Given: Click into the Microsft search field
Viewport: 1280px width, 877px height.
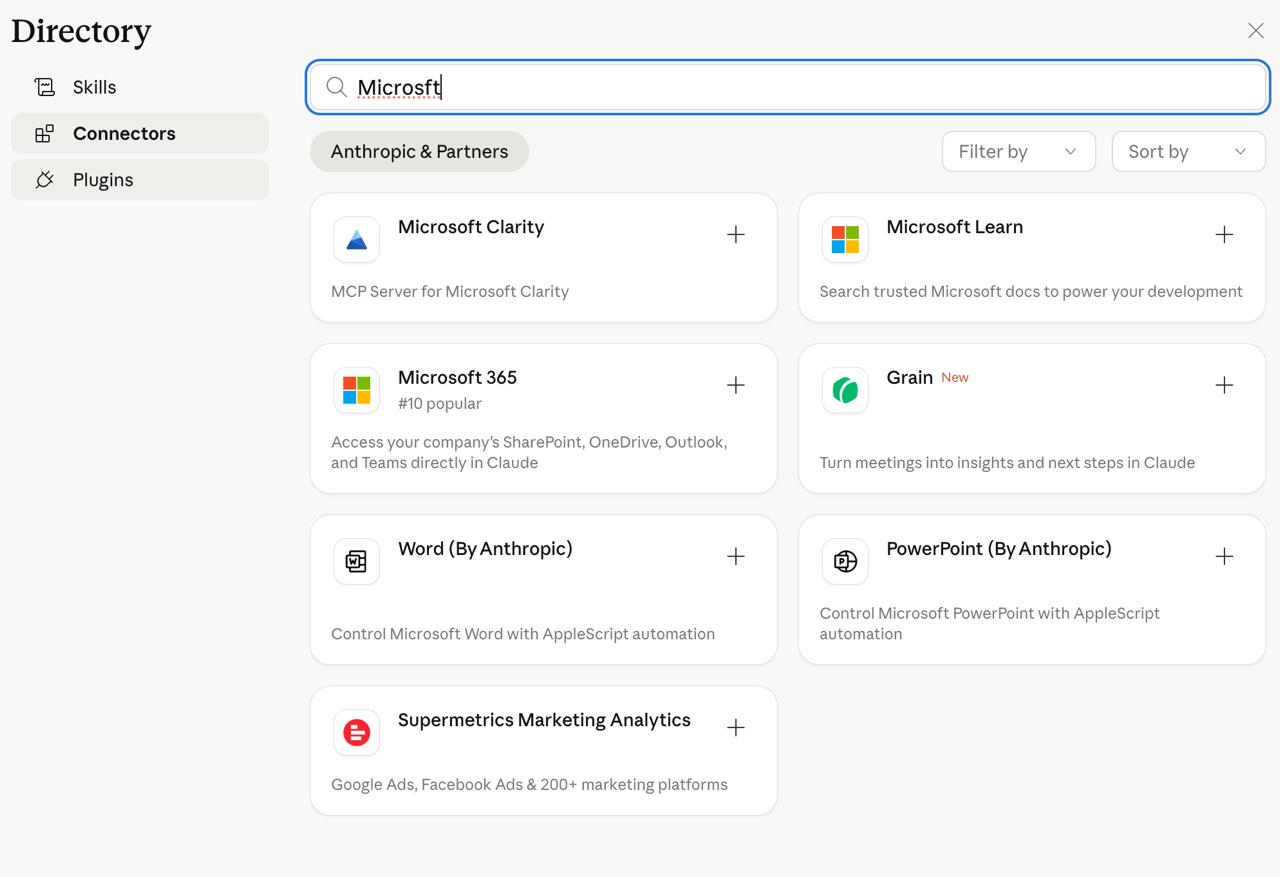Looking at the screenshot, I should 788,87.
